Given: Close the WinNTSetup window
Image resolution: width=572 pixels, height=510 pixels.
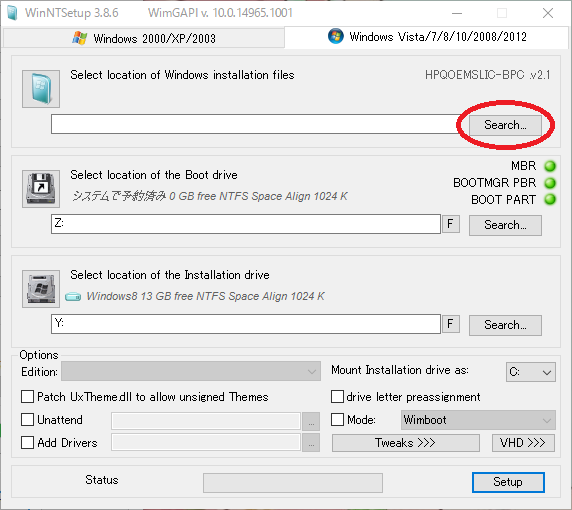Looking at the screenshot, I should tap(548, 13).
